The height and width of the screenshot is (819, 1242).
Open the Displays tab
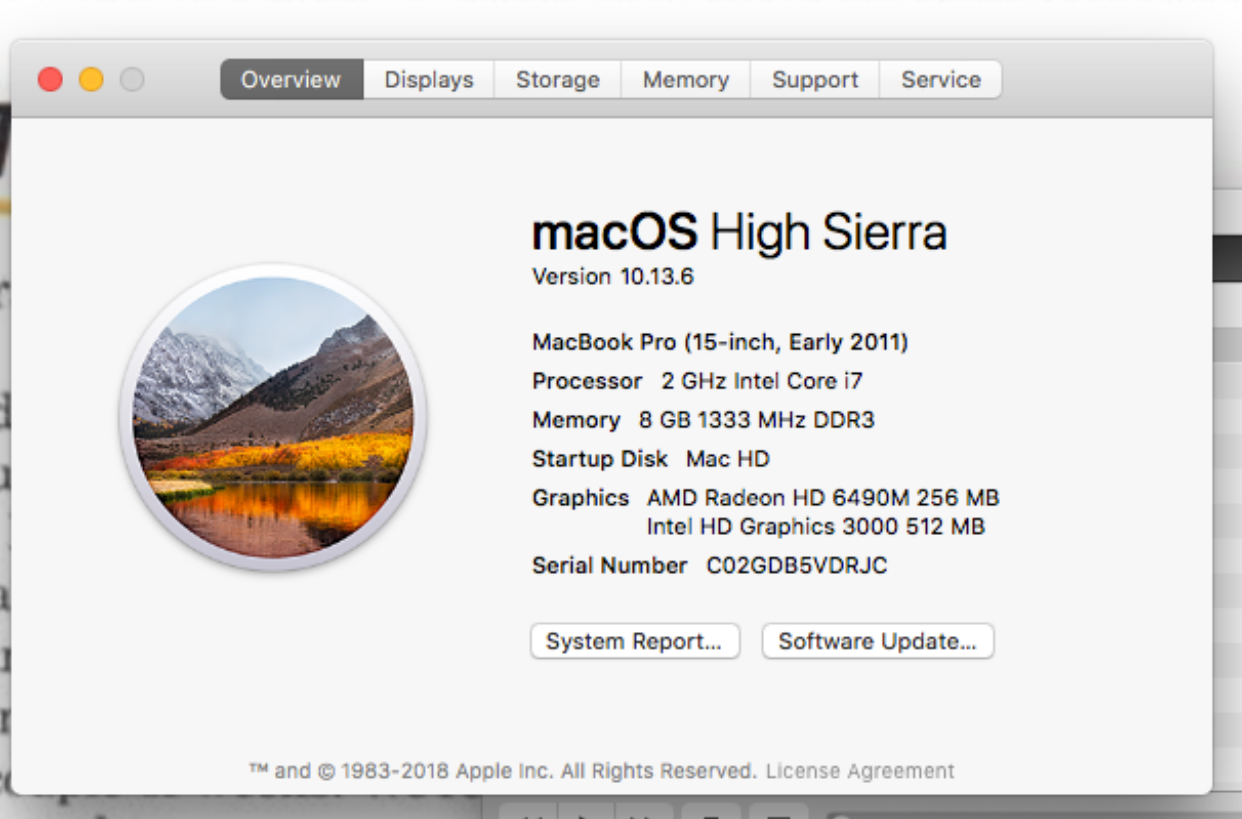pyautogui.click(x=429, y=80)
